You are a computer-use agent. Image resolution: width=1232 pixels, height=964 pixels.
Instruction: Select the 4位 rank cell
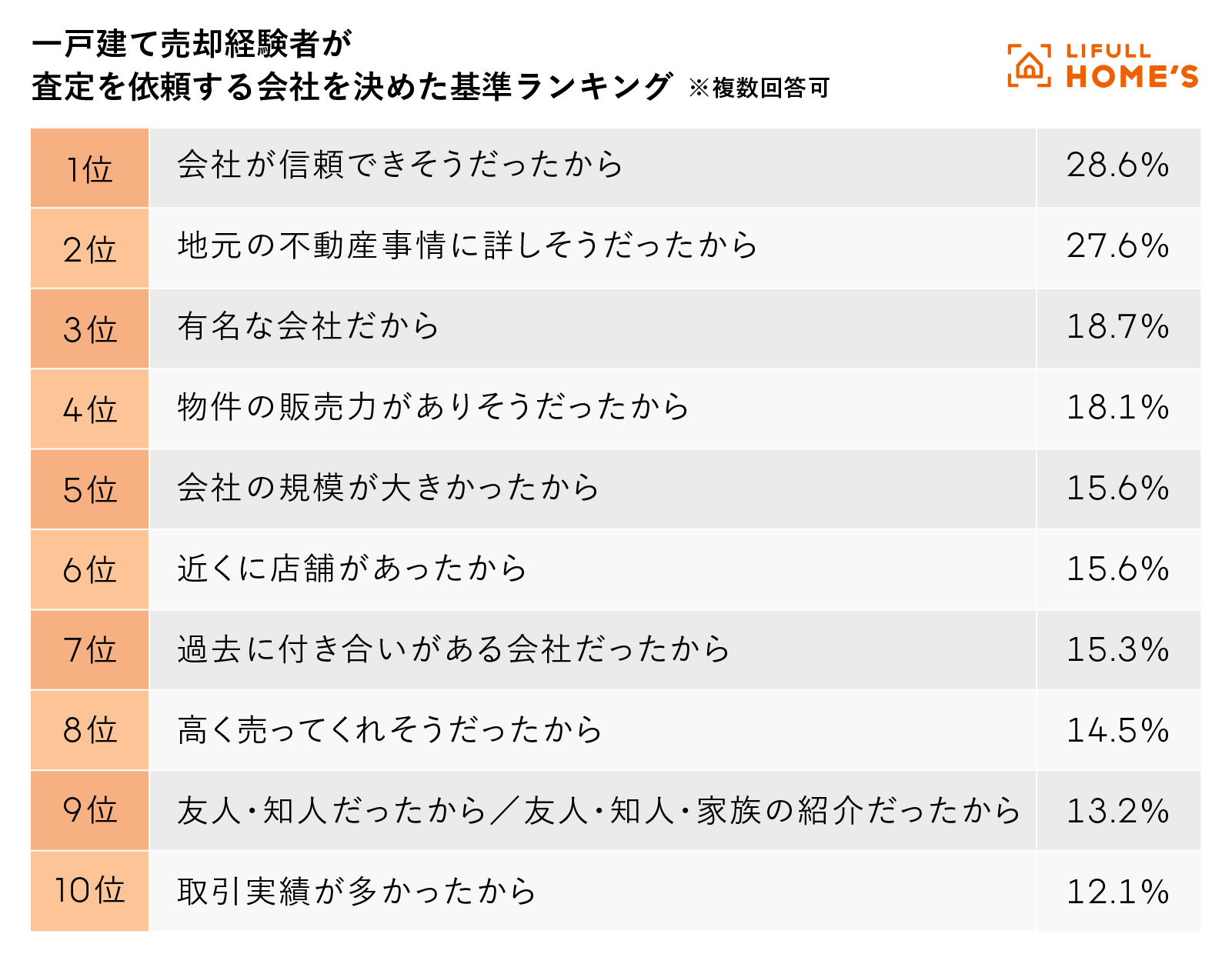coord(89,410)
